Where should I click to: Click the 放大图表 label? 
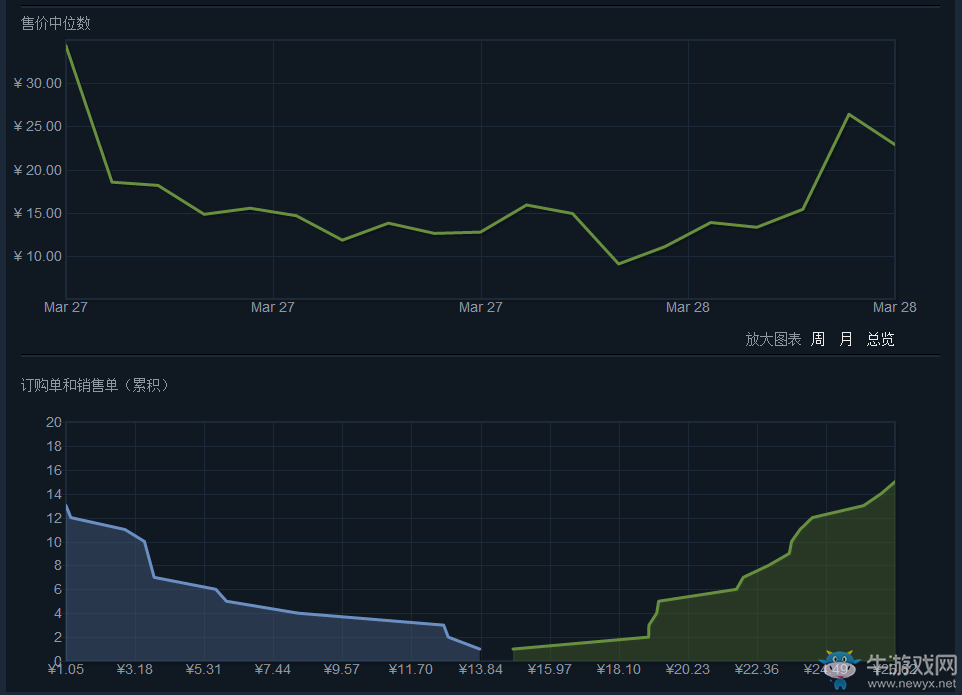773,340
